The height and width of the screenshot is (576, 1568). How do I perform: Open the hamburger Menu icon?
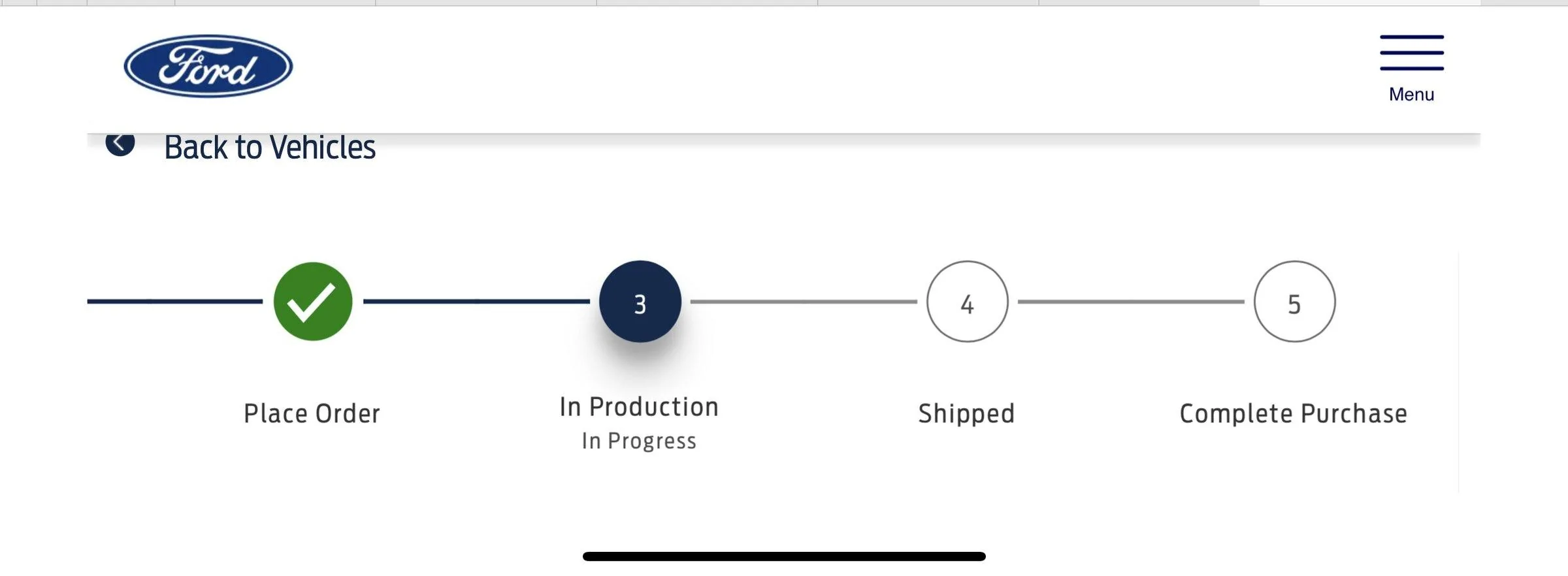point(1412,52)
